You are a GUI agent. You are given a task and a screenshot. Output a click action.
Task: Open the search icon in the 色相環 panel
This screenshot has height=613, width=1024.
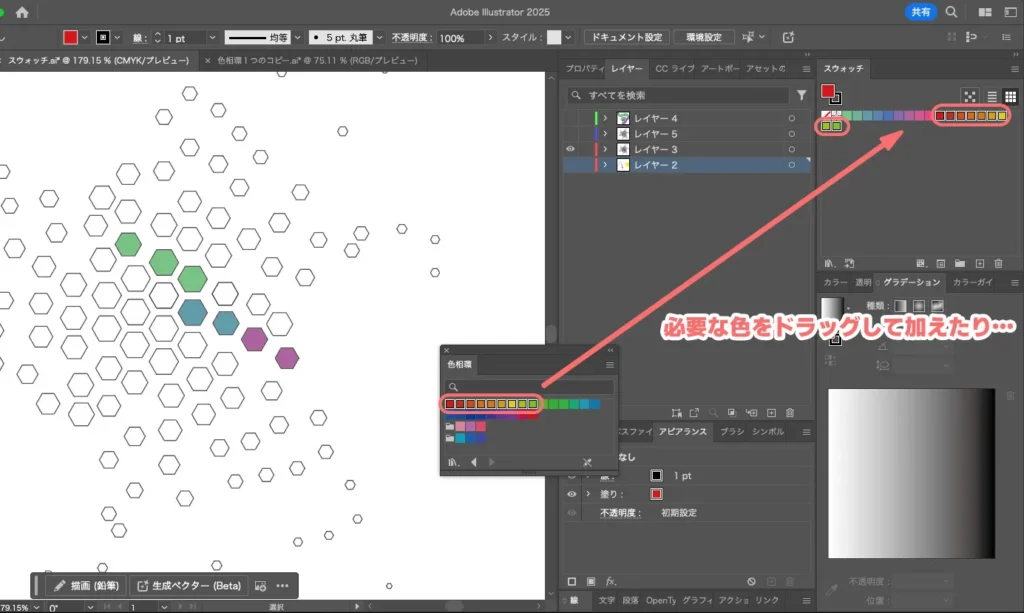tap(455, 387)
